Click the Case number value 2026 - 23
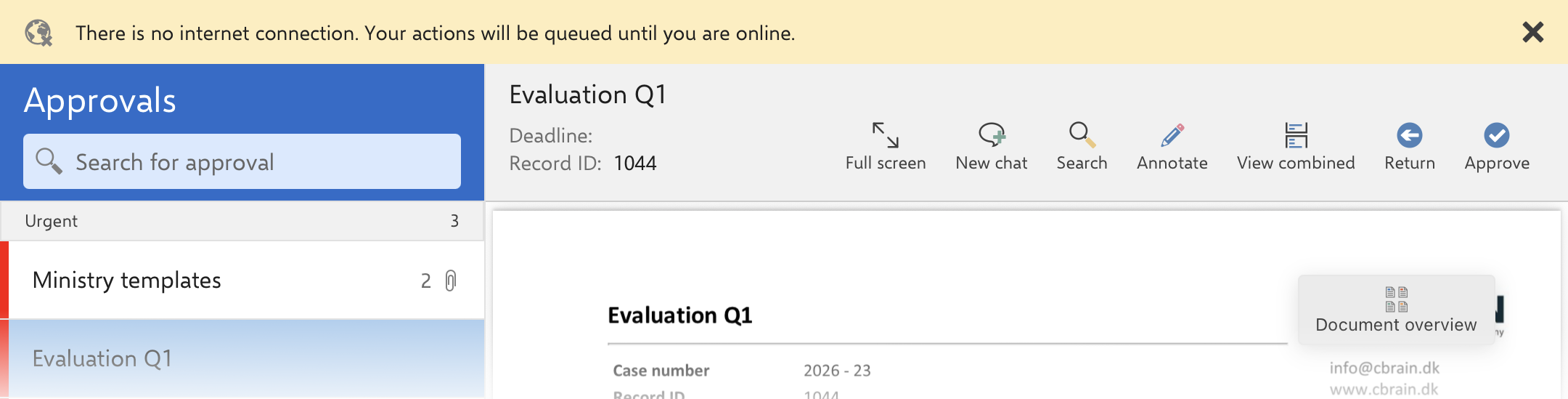Image resolution: width=1568 pixels, height=399 pixels. tap(837, 371)
